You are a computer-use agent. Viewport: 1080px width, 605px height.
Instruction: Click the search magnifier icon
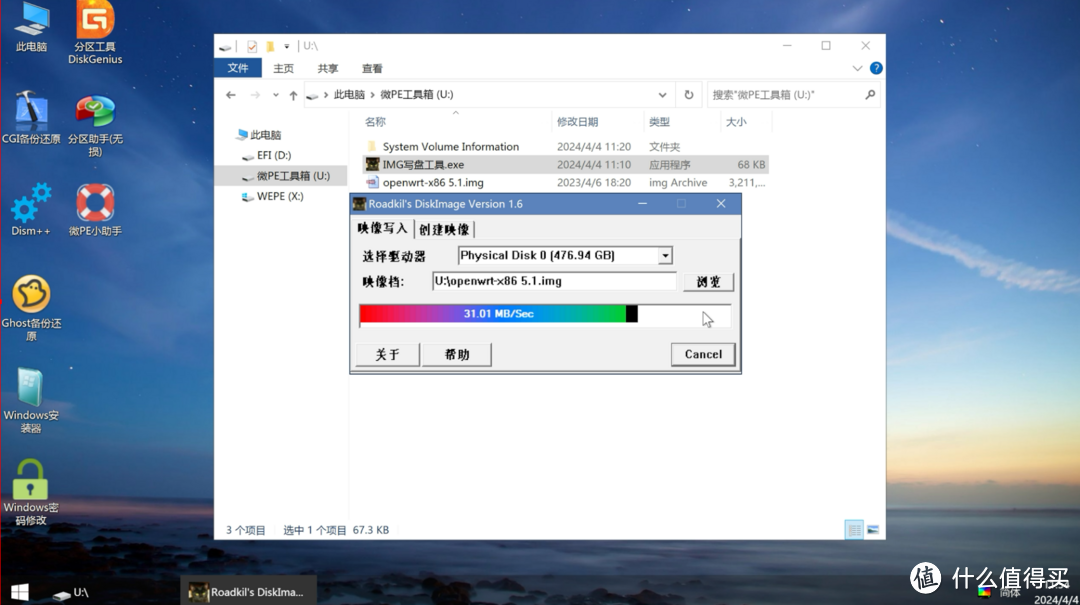tap(870, 95)
